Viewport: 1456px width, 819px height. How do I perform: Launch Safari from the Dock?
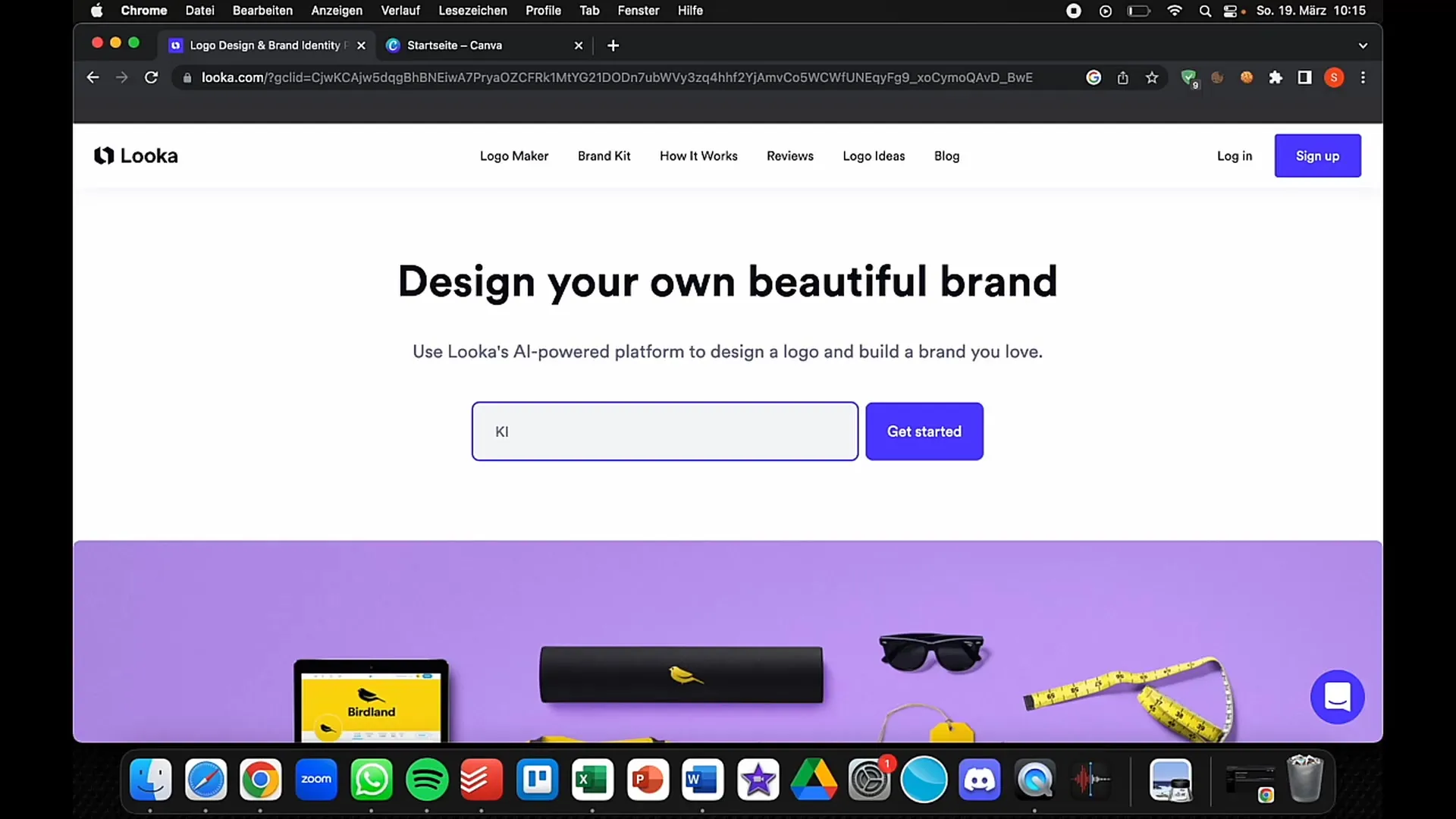[x=206, y=780]
